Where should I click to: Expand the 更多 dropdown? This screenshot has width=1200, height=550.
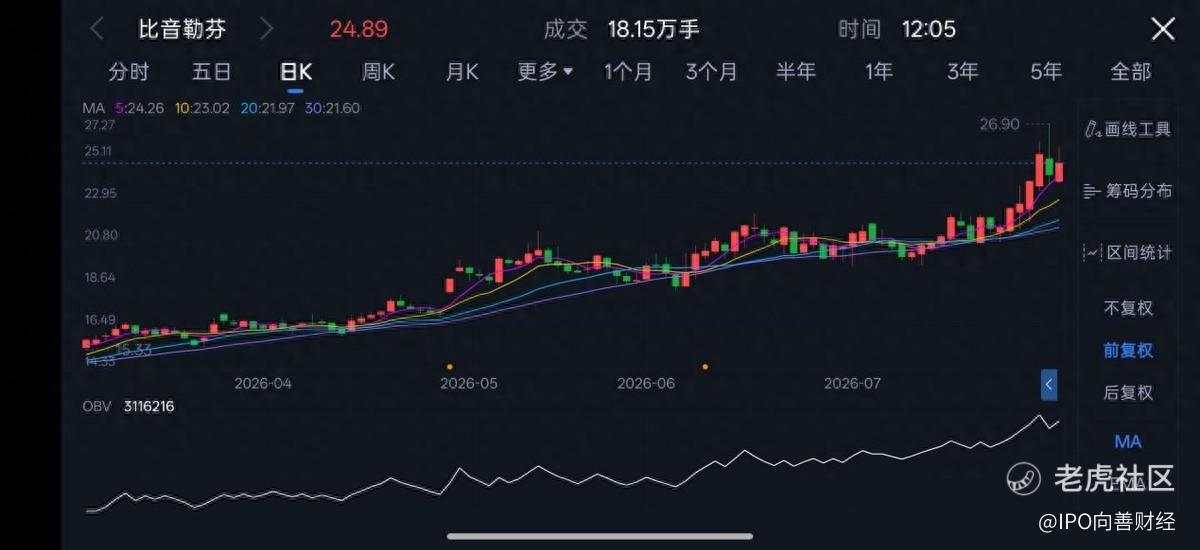[545, 72]
